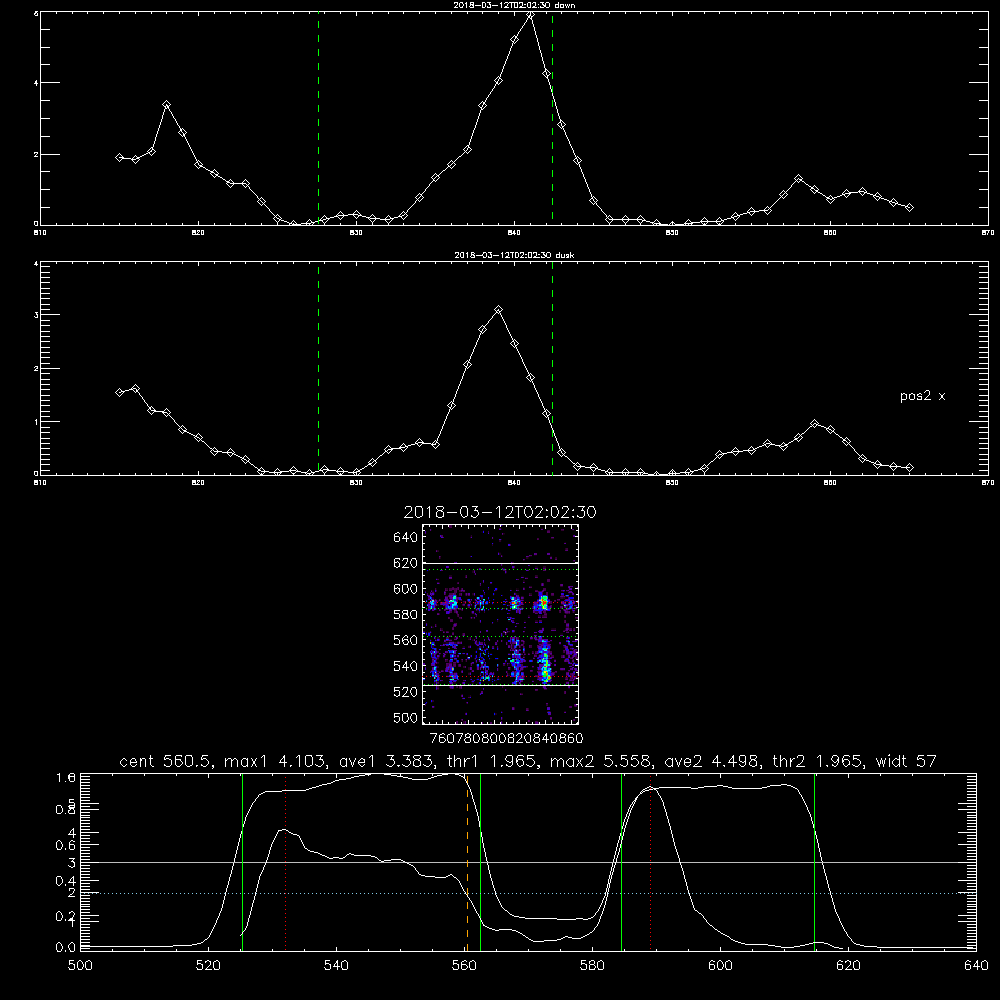Click the '640' y-axis label of spectral image
This screenshot has height=1000, width=1000.
405,538
